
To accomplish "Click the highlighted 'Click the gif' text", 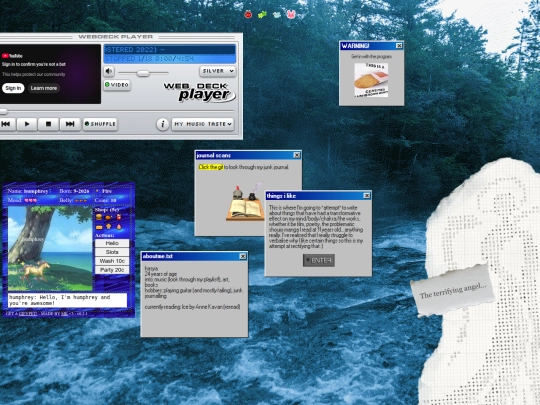I will (x=211, y=167).
